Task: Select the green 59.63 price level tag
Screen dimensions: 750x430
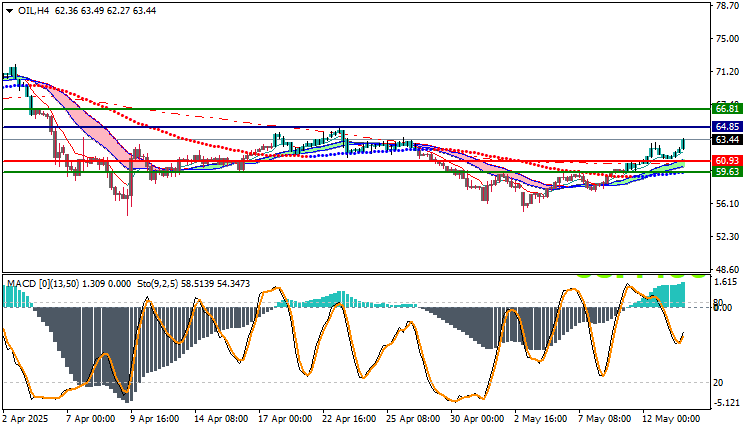Action: [728, 172]
